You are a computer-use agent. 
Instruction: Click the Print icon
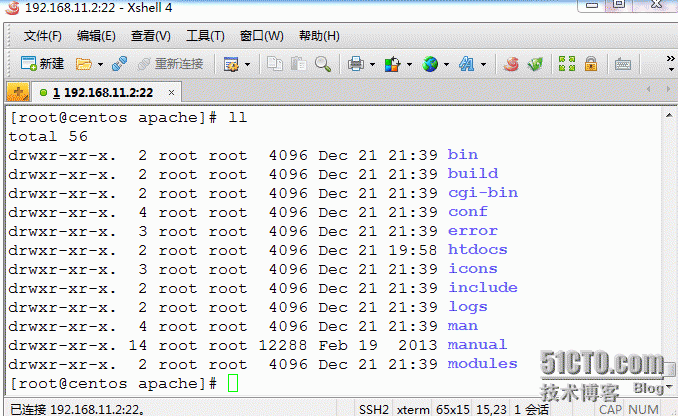pyautogui.click(x=356, y=64)
